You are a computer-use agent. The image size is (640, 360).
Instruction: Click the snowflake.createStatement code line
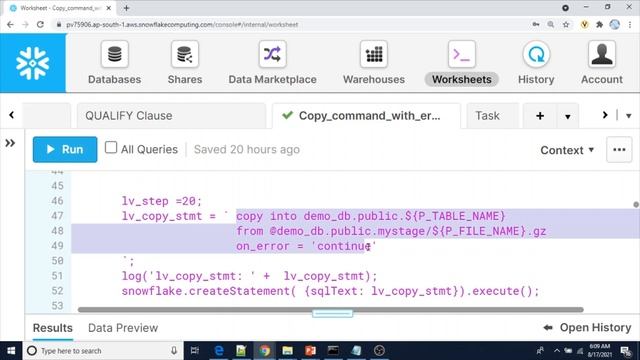pos(330,291)
